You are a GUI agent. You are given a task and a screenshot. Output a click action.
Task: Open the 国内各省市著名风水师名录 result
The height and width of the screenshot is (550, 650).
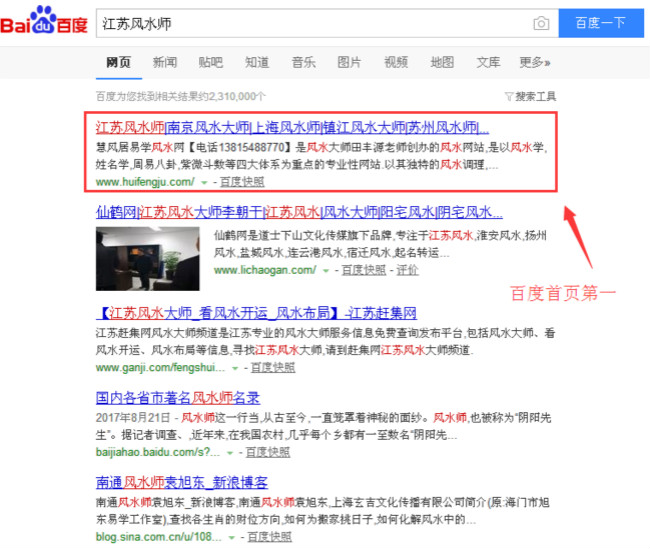point(177,397)
